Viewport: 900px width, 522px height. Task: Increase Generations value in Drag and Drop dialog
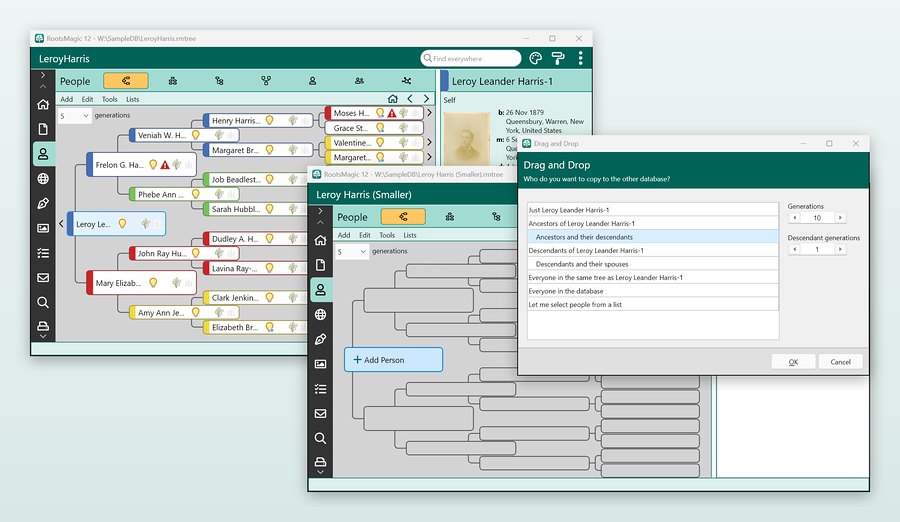(x=840, y=218)
